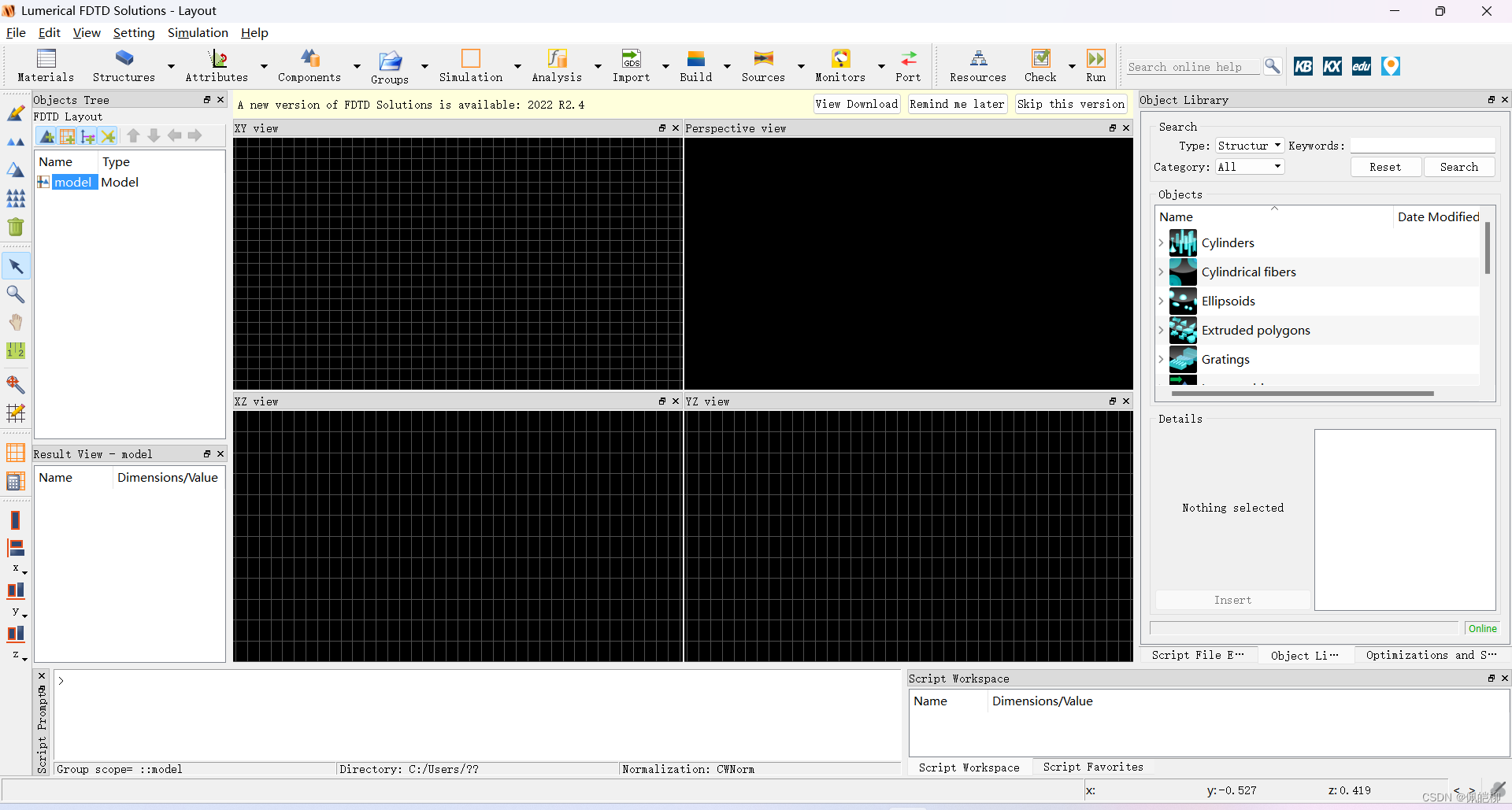Close the XY view panel
The height and width of the screenshot is (810, 1512).
[675, 128]
